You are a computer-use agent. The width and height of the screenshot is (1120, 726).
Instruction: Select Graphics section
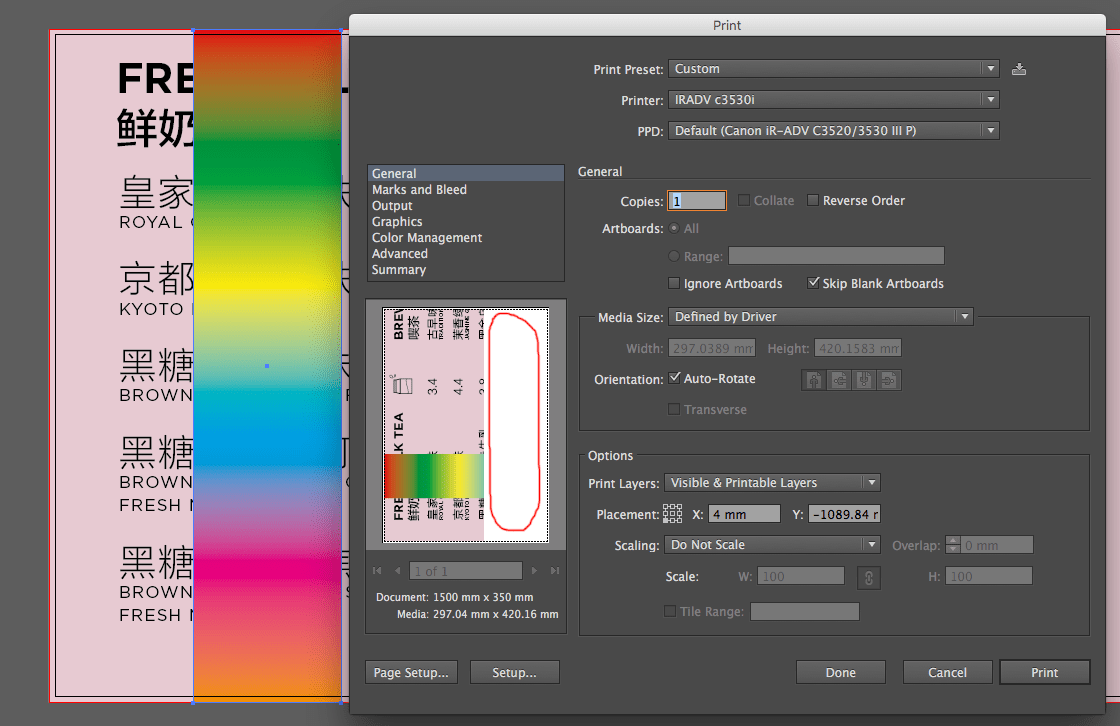(466, 222)
